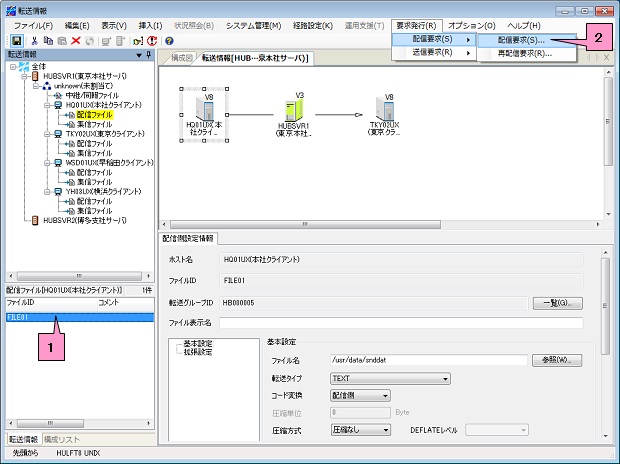Choose 再配信要求(R) from the submenu

524,53
